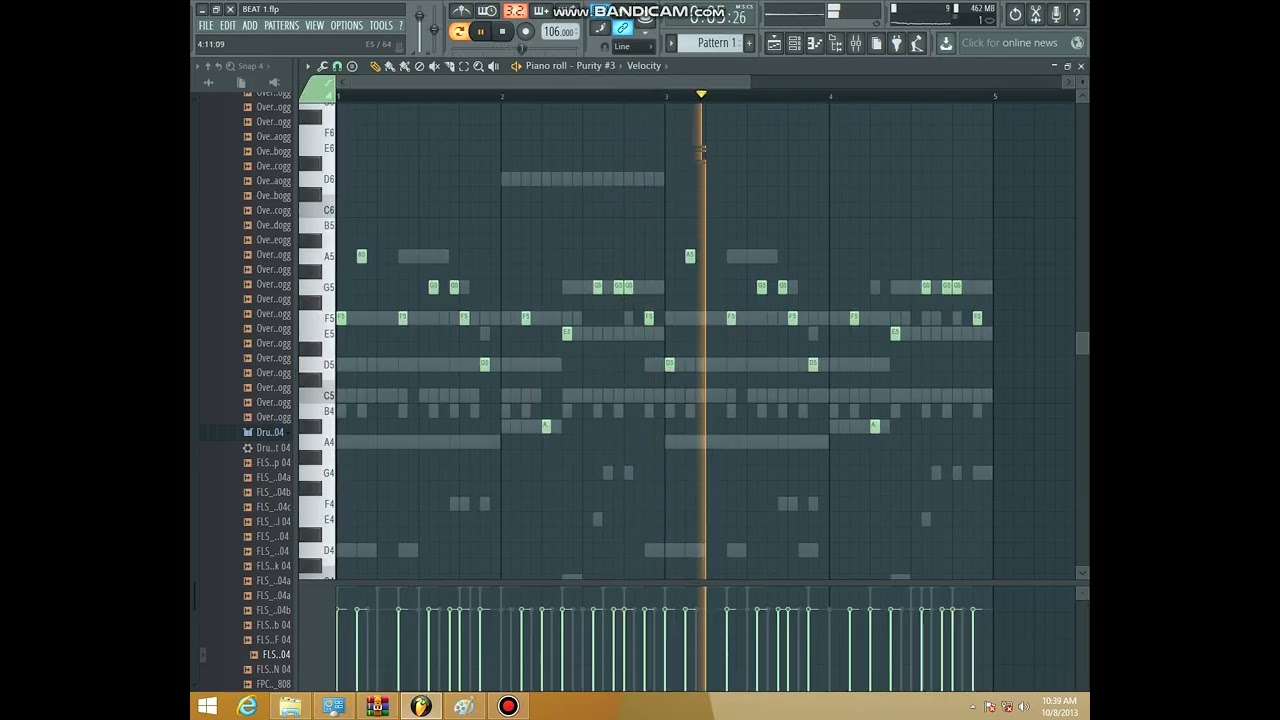Toggle the 3.2 countdown before recording
The width and height of the screenshot is (1280, 720).
[516, 11]
